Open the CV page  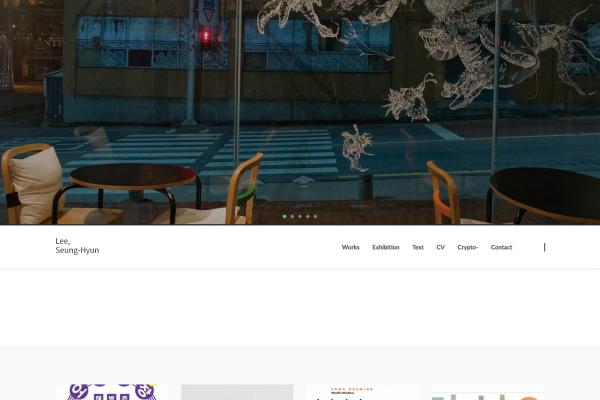coord(440,247)
